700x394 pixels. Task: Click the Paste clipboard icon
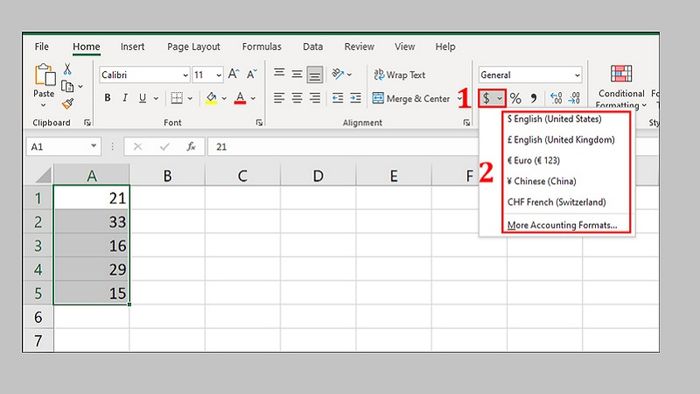click(x=44, y=75)
